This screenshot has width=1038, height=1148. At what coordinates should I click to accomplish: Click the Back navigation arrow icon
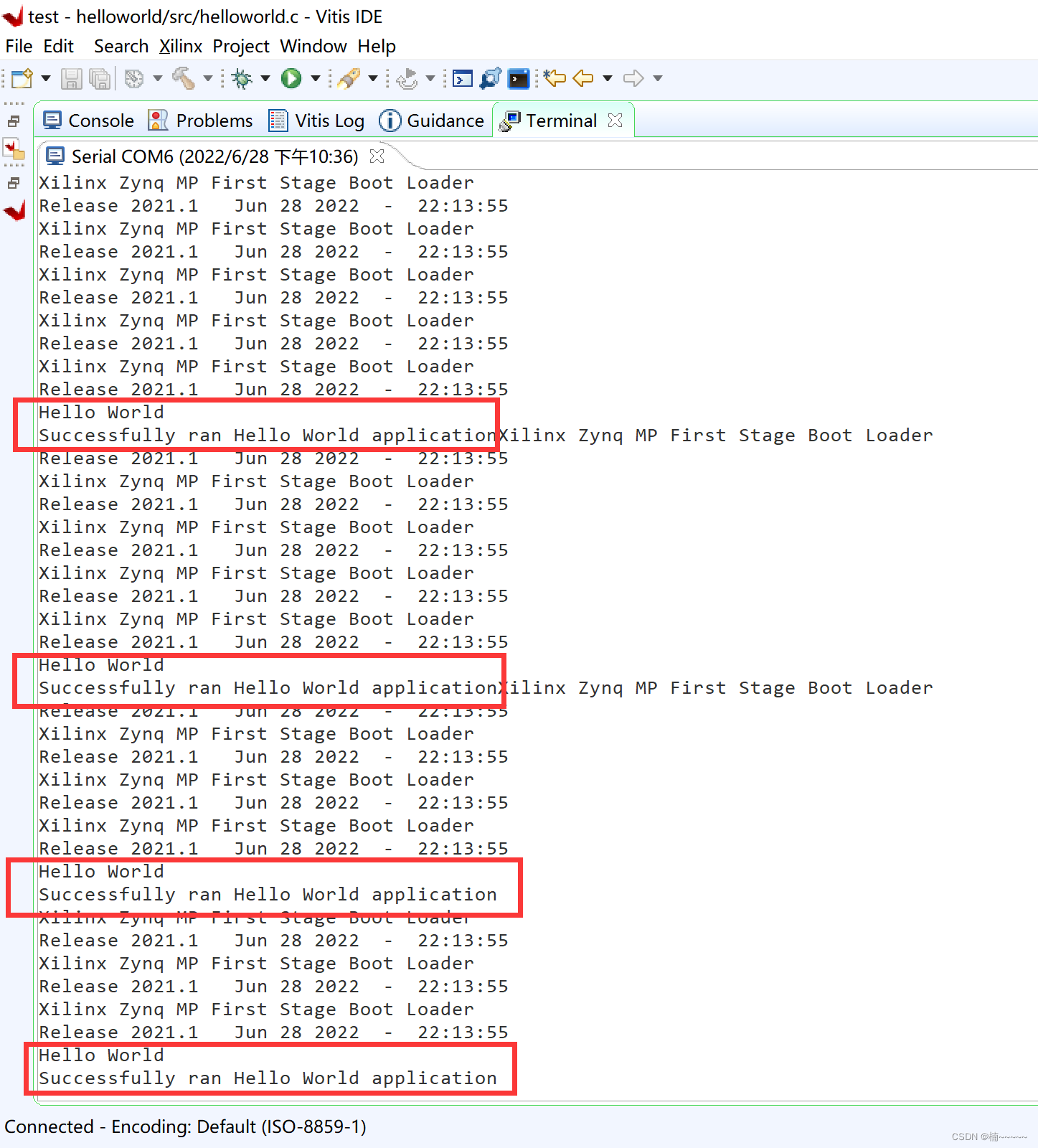coord(583,78)
